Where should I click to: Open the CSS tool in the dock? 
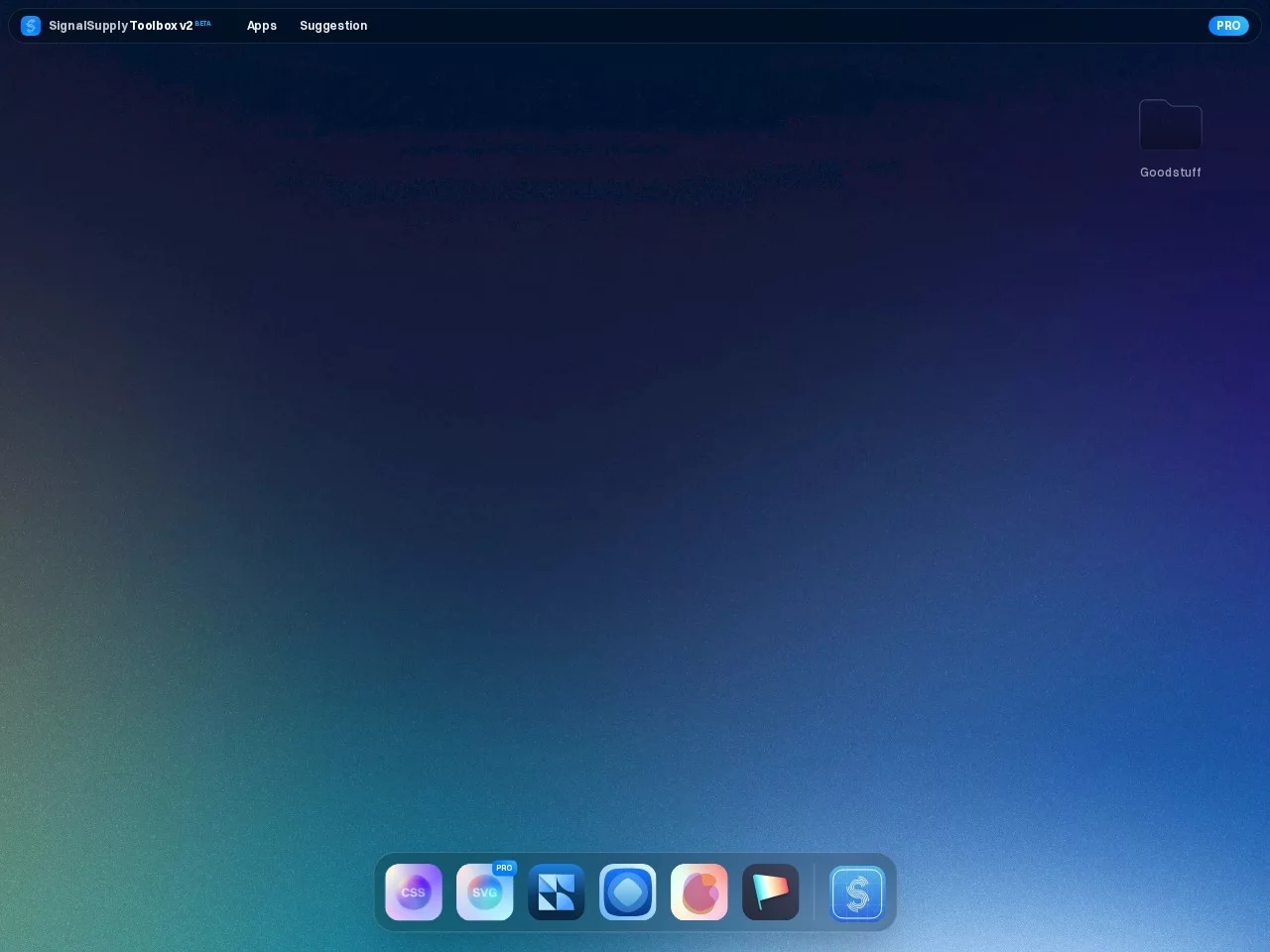414,892
